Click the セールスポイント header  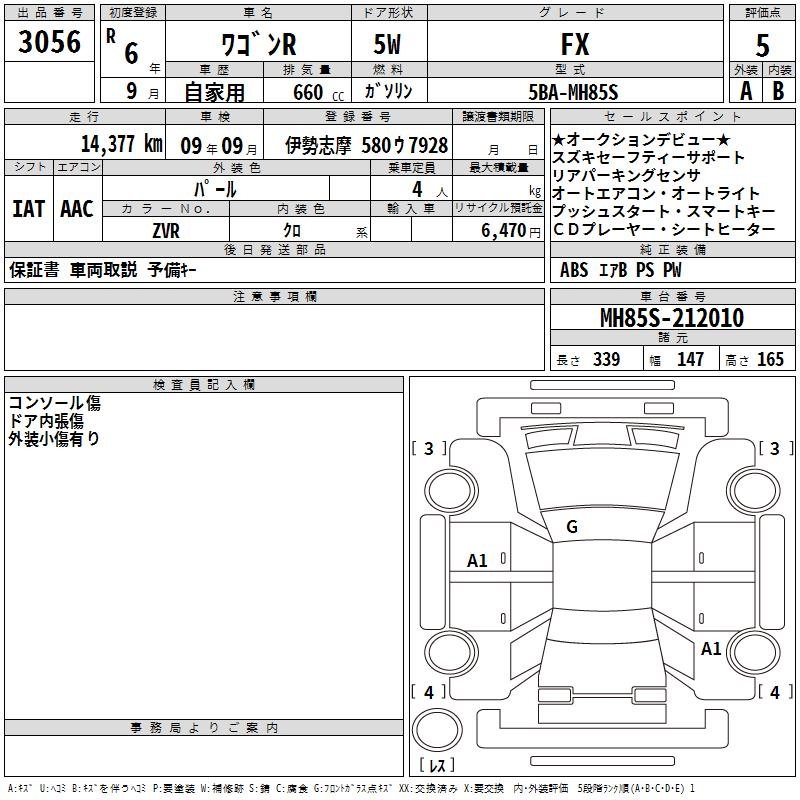click(x=672, y=116)
